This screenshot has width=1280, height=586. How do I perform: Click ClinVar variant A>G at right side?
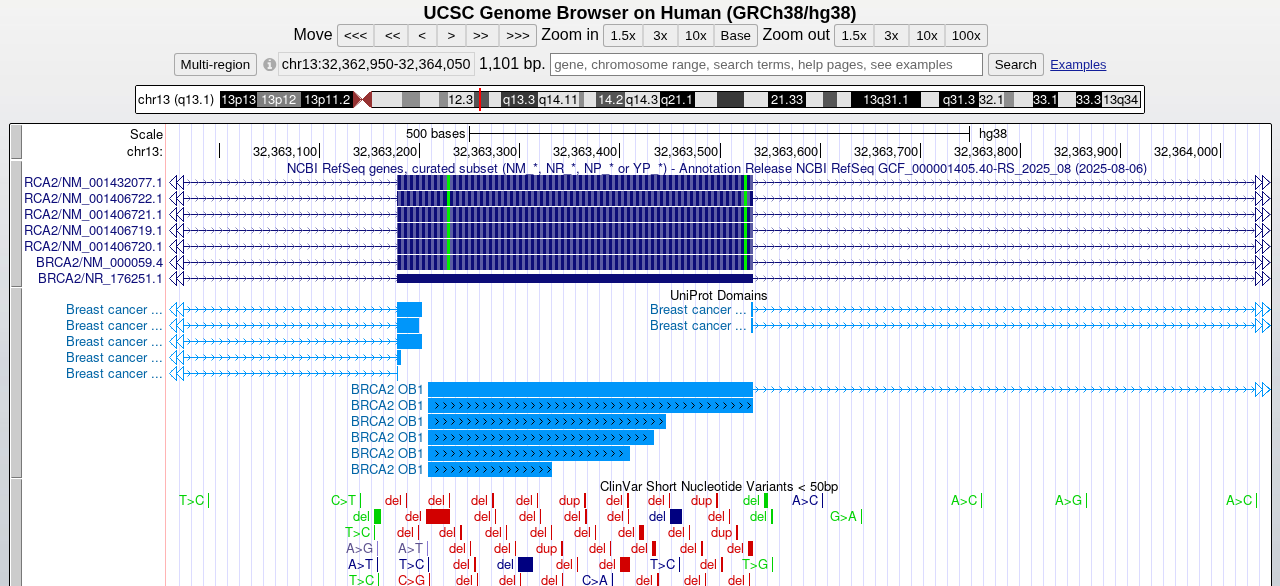pyautogui.click(x=1069, y=501)
